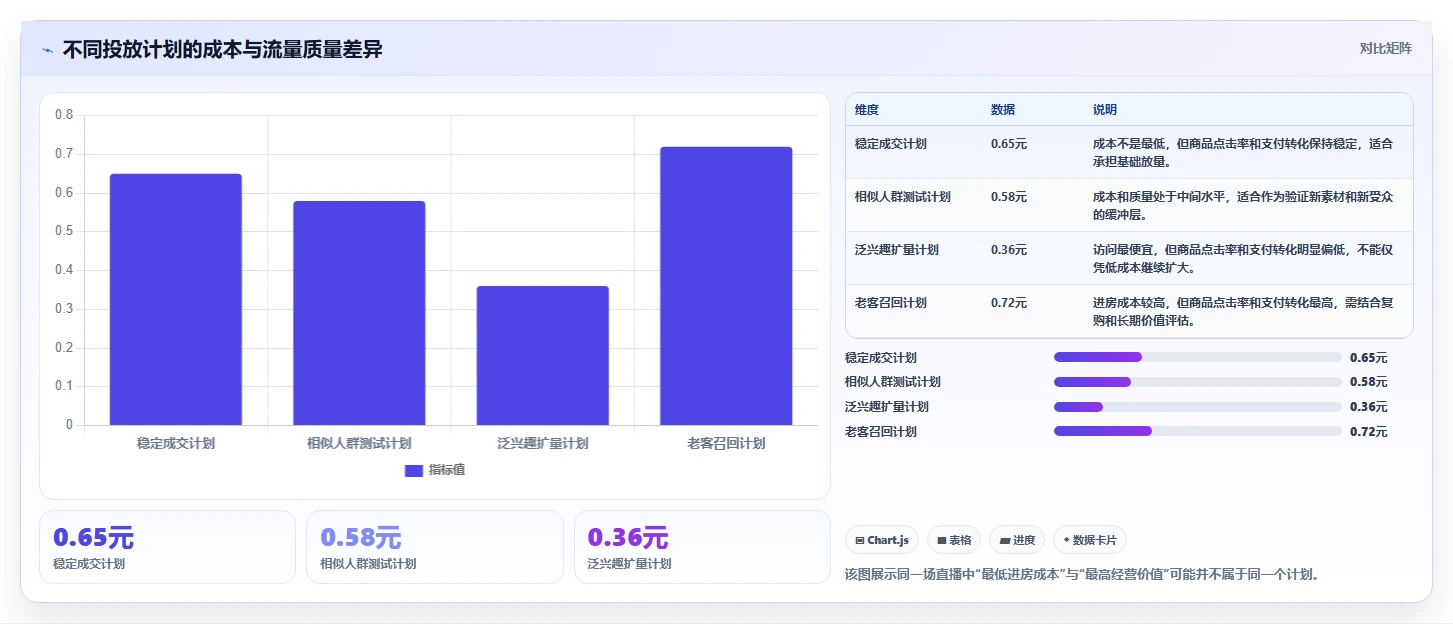This screenshot has width=1453, height=624.
Task: Click 泛兴趣扩量计划 cell in the table
Action: 897,250
